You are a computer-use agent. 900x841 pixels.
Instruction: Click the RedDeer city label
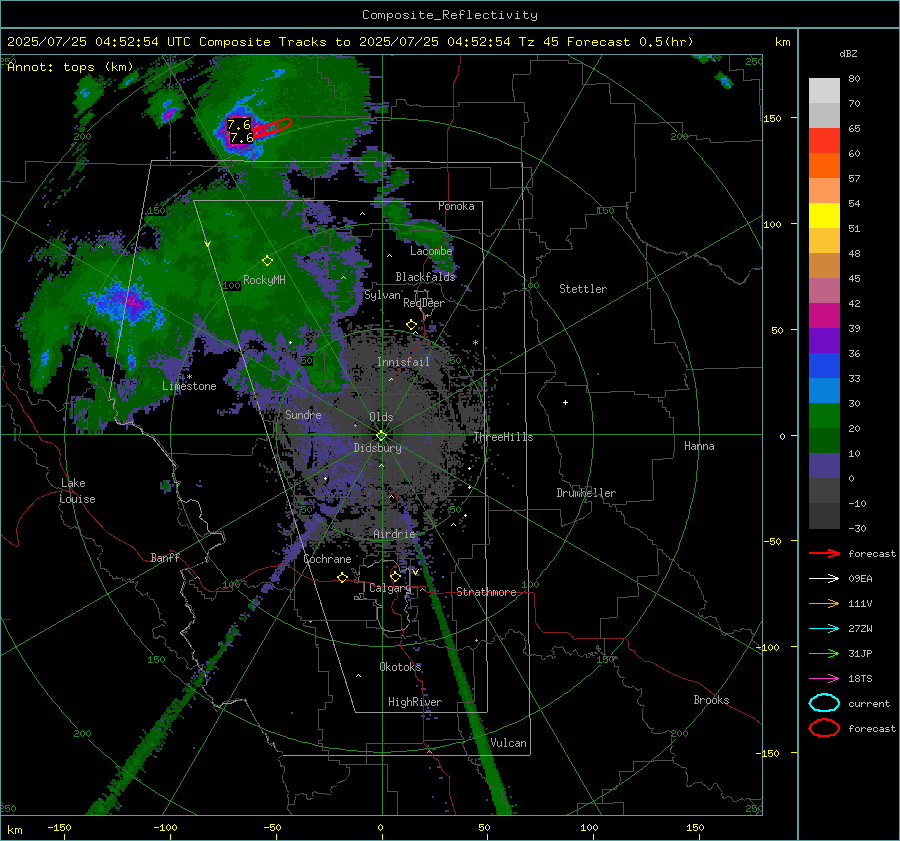[x=424, y=303]
